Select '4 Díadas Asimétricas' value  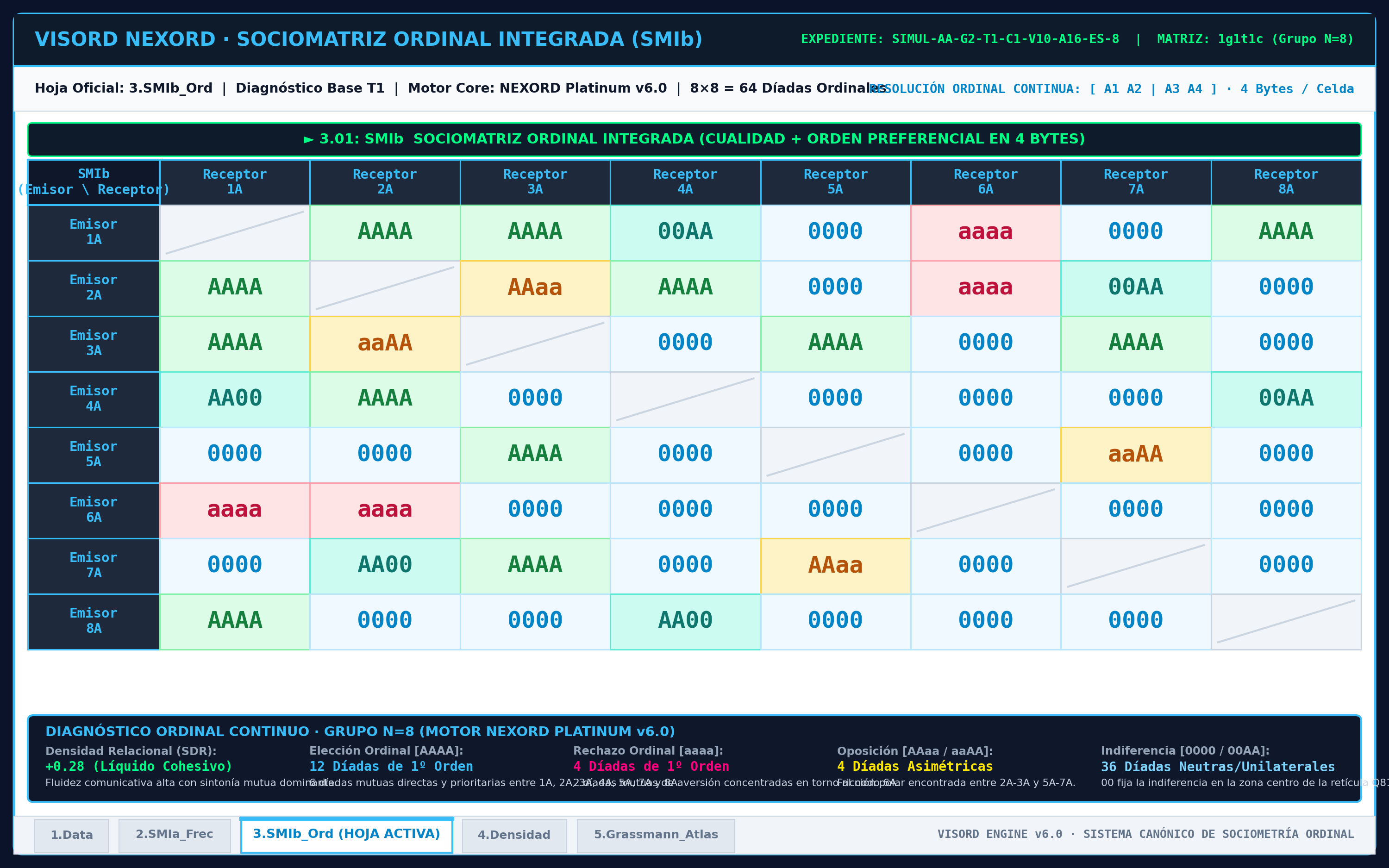pos(915,767)
